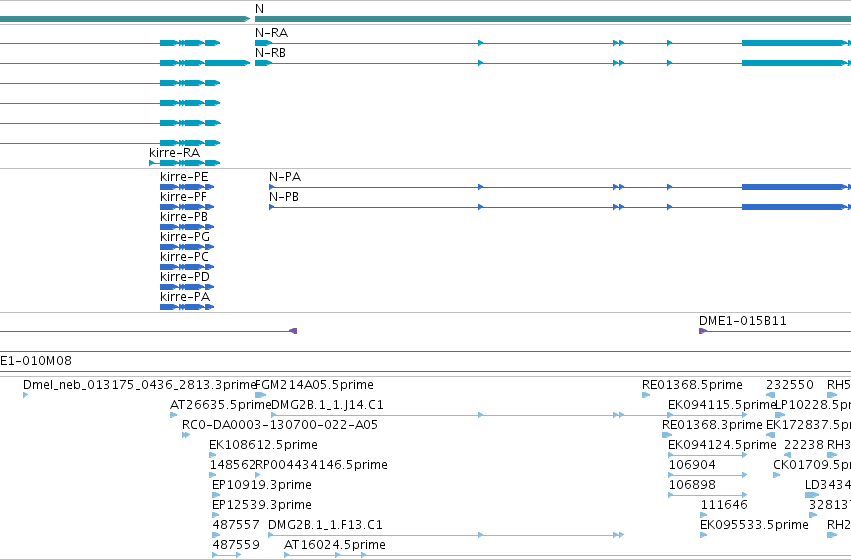Select the EK095533.5prime EST label
The image size is (851, 560).
[754, 525]
